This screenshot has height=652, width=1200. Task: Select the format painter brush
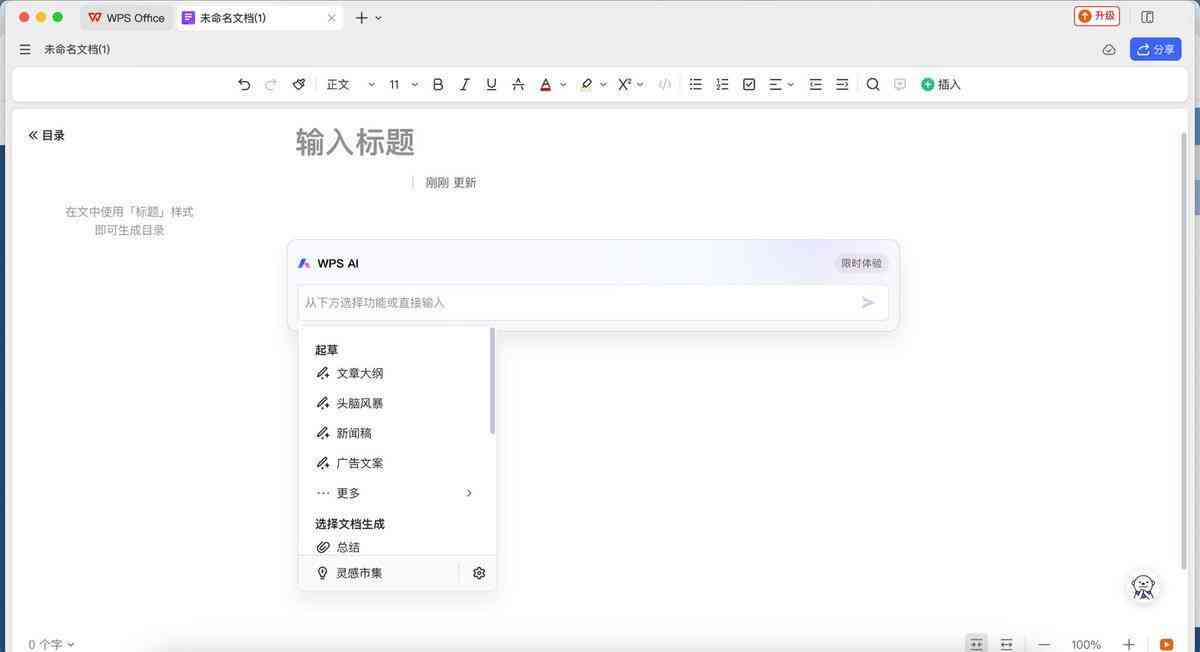pyautogui.click(x=298, y=85)
